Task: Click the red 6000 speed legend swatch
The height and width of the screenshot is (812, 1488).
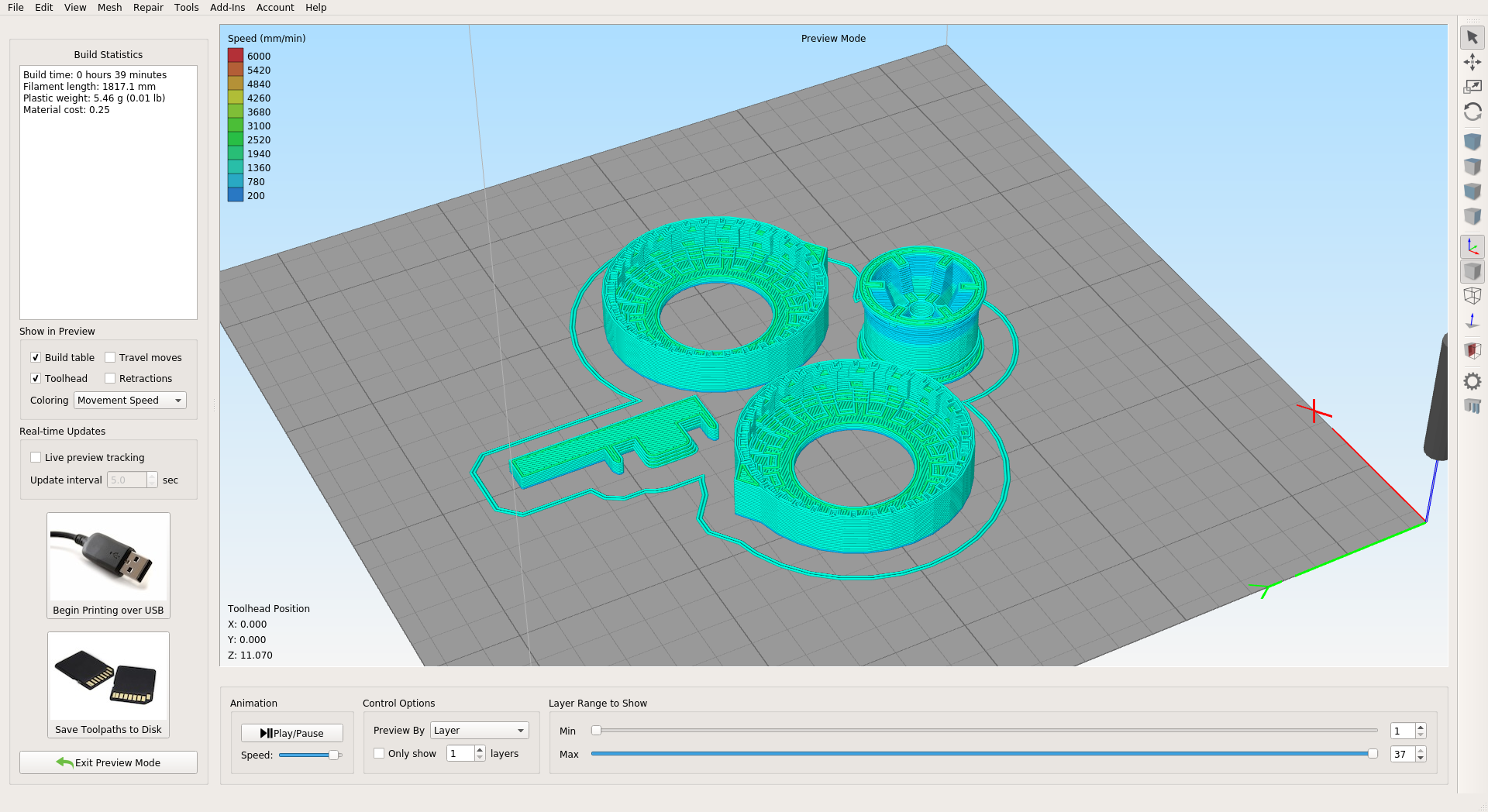Action: coord(236,56)
